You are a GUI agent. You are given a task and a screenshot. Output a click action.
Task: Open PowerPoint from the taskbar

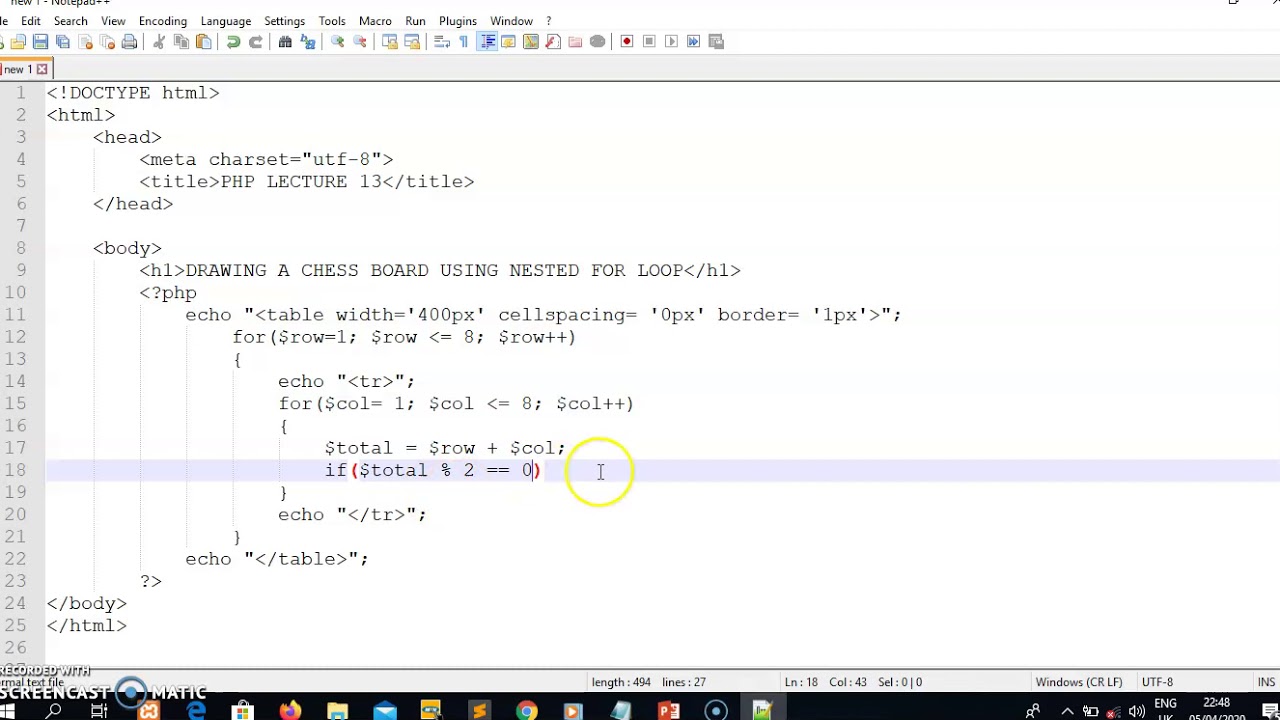coord(668,711)
